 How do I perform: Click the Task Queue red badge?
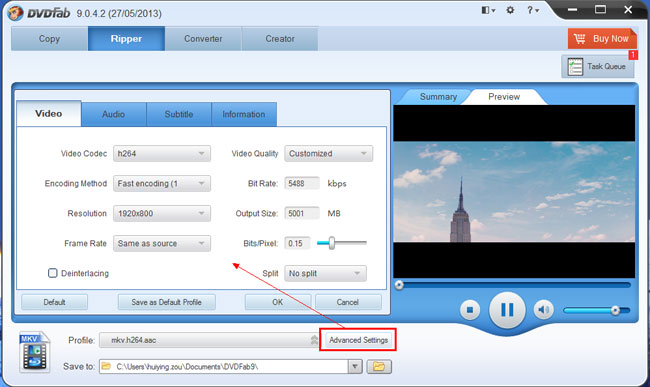click(633, 55)
